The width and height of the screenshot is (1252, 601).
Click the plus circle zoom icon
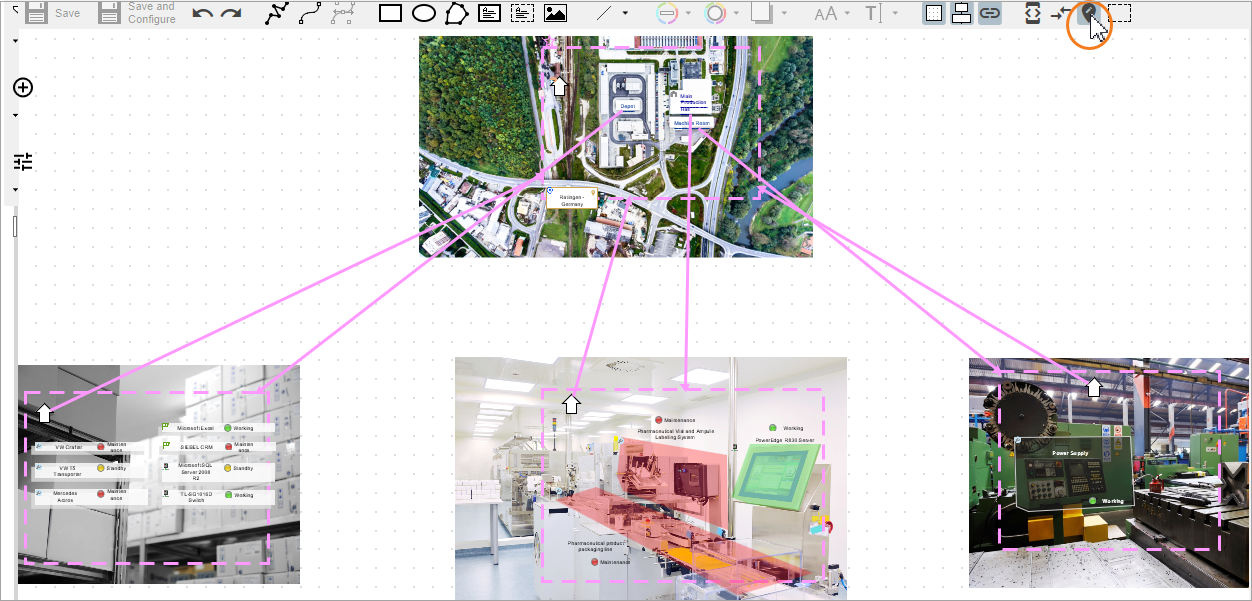(23, 87)
